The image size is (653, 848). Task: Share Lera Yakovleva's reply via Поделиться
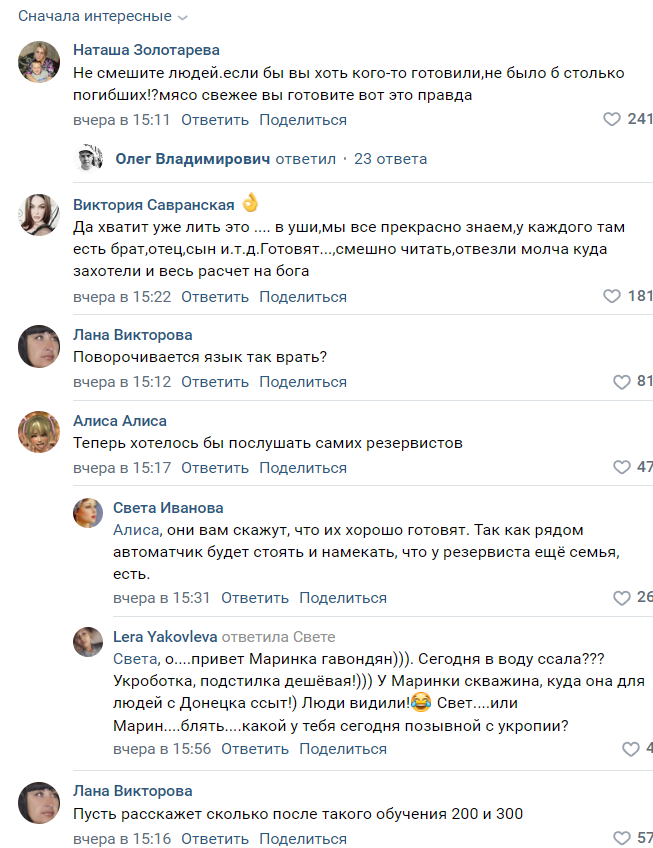pyautogui.click(x=343, y=749)
